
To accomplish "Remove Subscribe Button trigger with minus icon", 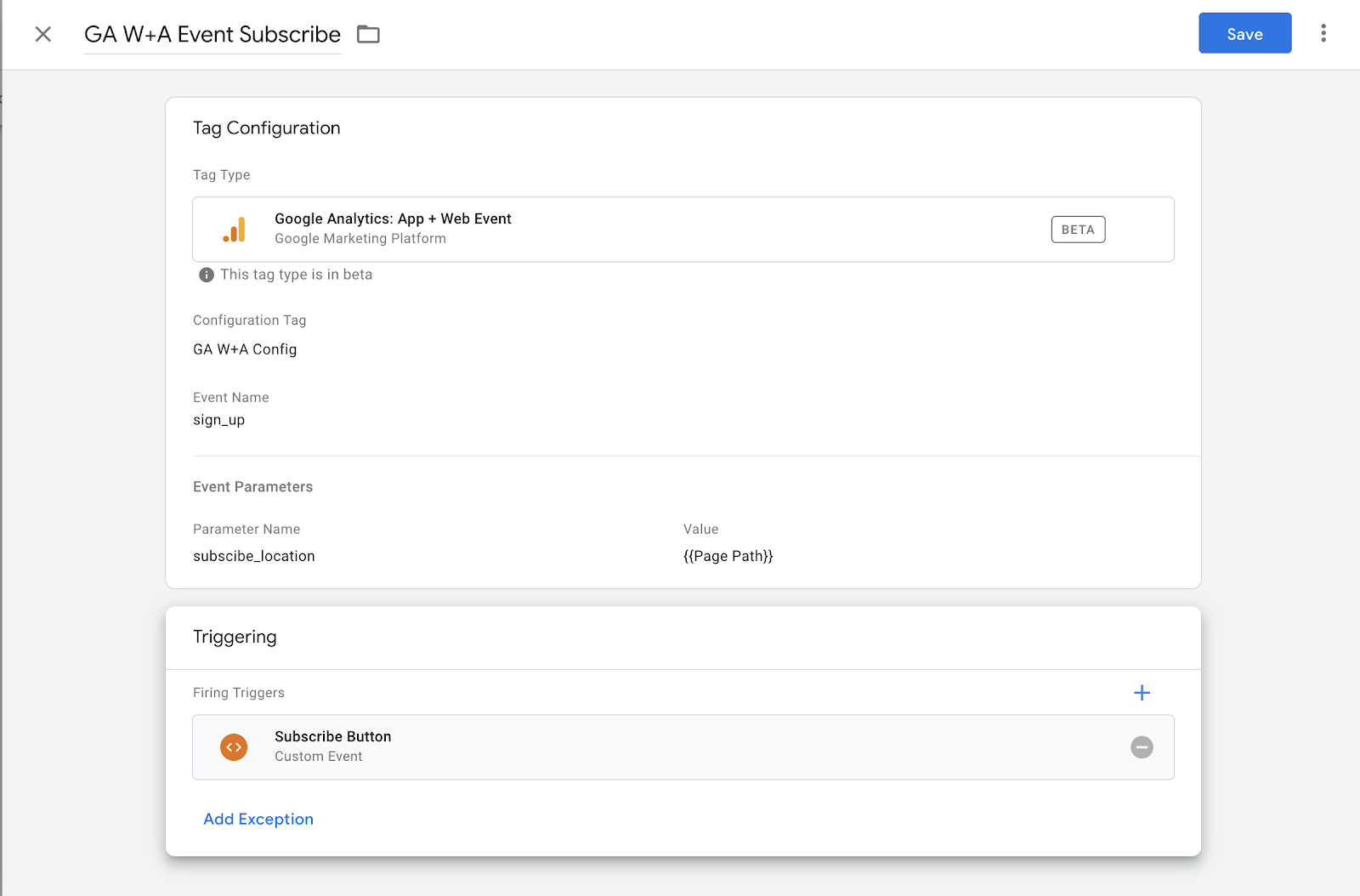I will point(1142,747).
